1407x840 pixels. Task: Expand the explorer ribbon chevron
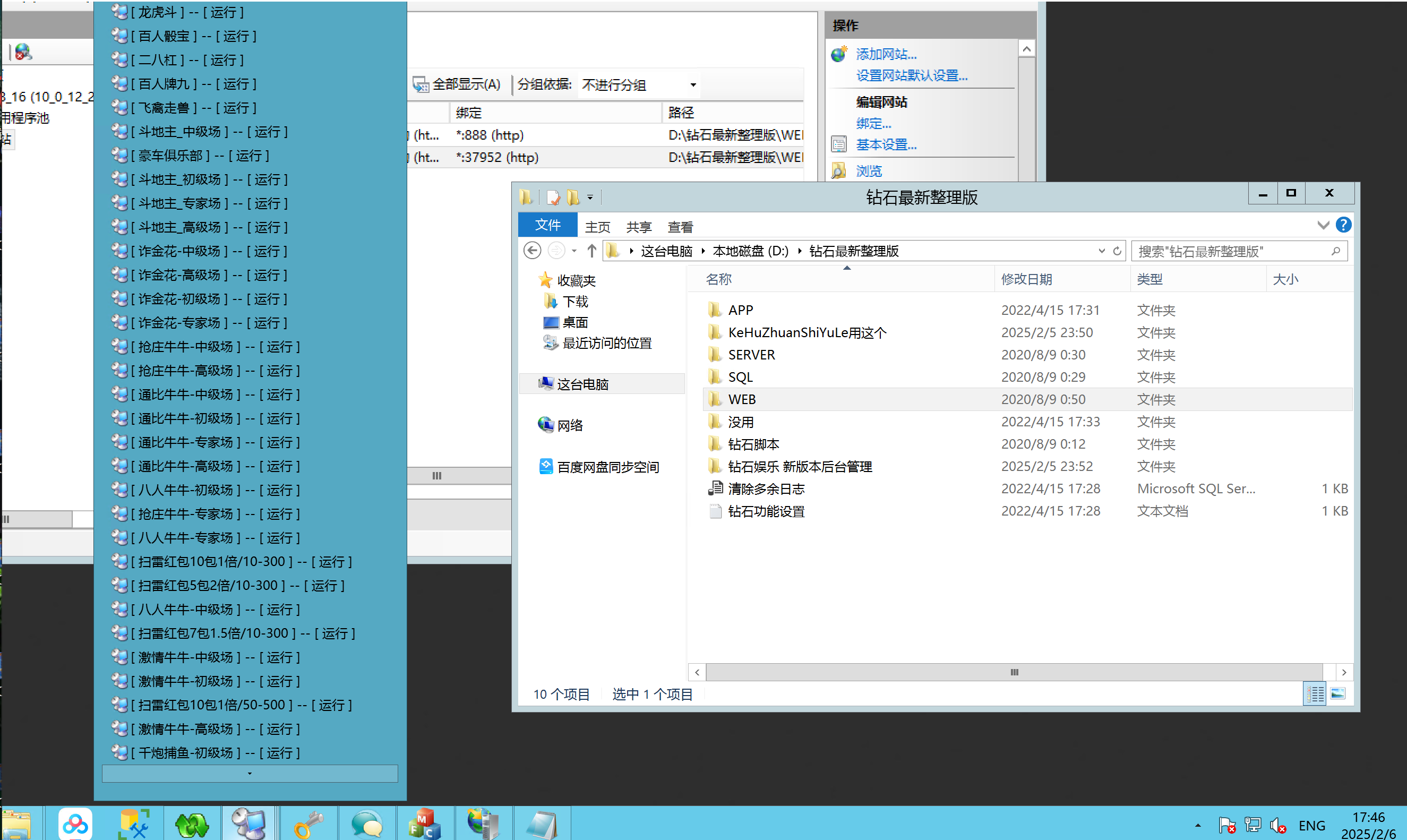click(x=1323, y=225)
